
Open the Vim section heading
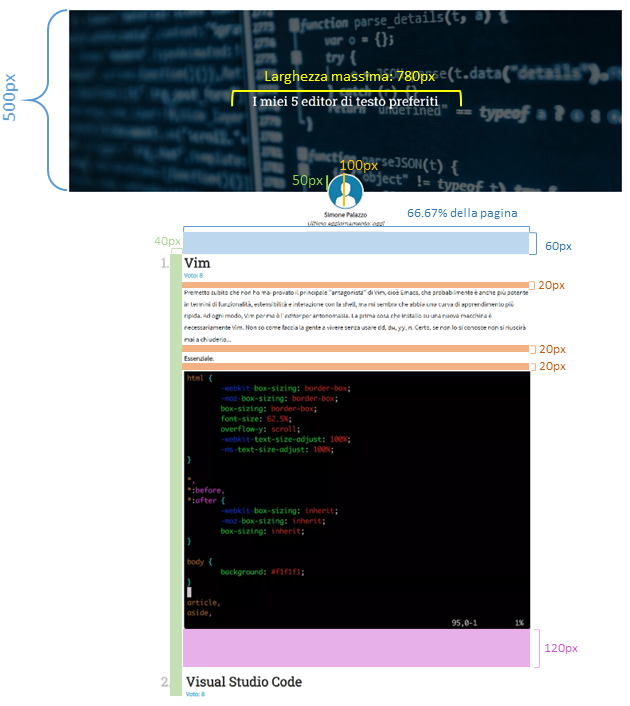[x=197, y=262]
